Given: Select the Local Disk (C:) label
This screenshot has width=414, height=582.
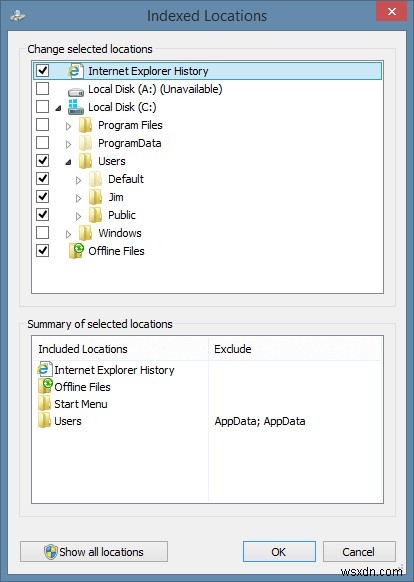Looking at the screenshot, I should tap(122, 107).
